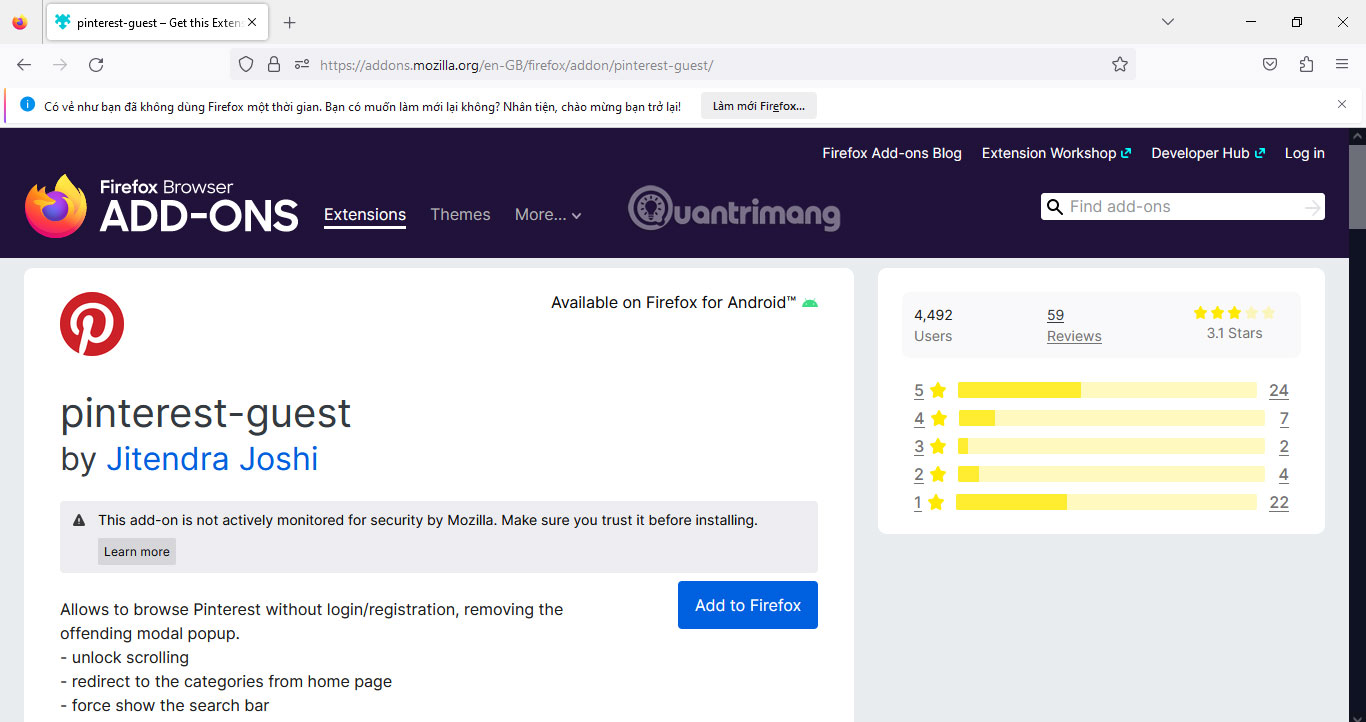Open the 24 five-star reviews count
This screenshot has height=722, width=1366.
[1279, 390]
